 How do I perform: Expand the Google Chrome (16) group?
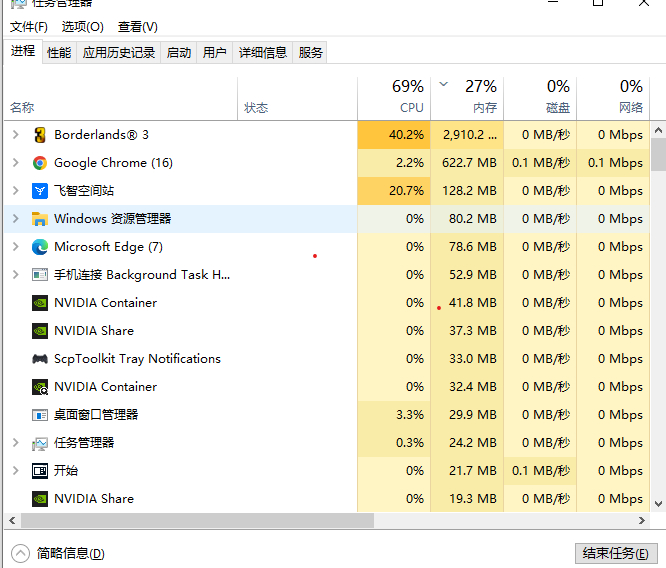pos(16,163)
